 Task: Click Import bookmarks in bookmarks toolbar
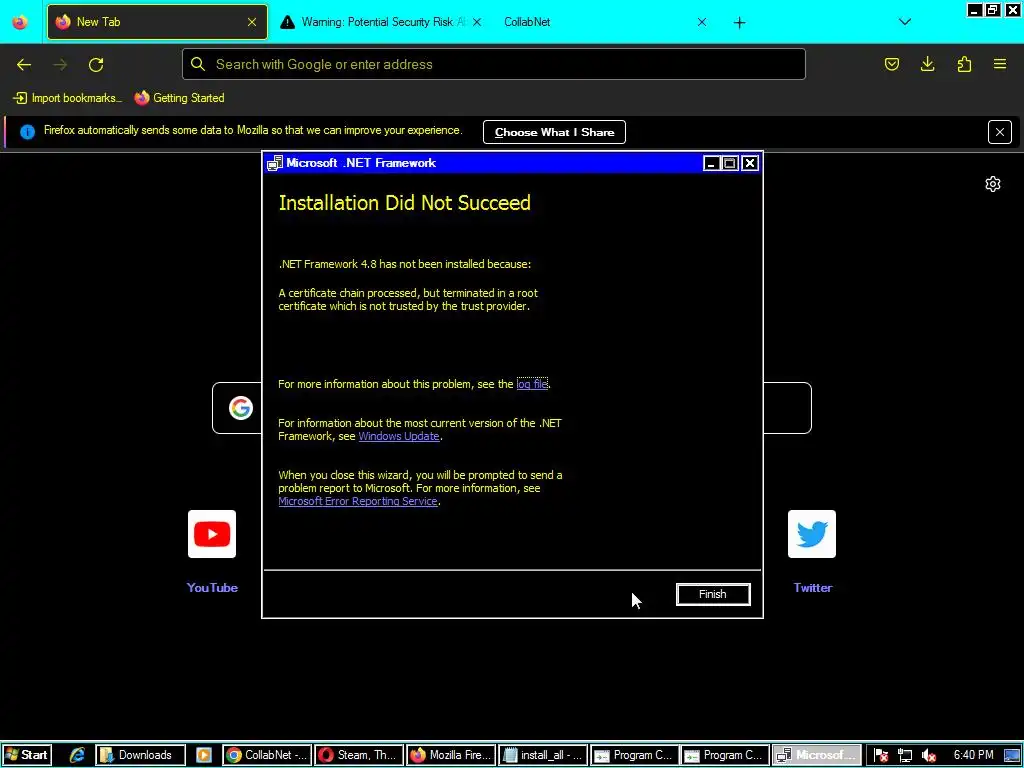point(67,98)
